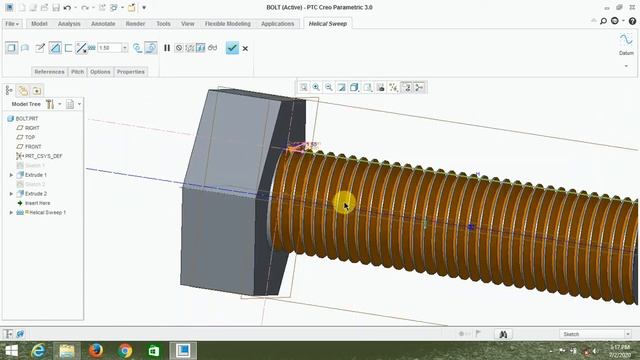The width and height of the screenshot is (640, 360).
Task: Open the References panel tab
Action: (x=49, y=72)
